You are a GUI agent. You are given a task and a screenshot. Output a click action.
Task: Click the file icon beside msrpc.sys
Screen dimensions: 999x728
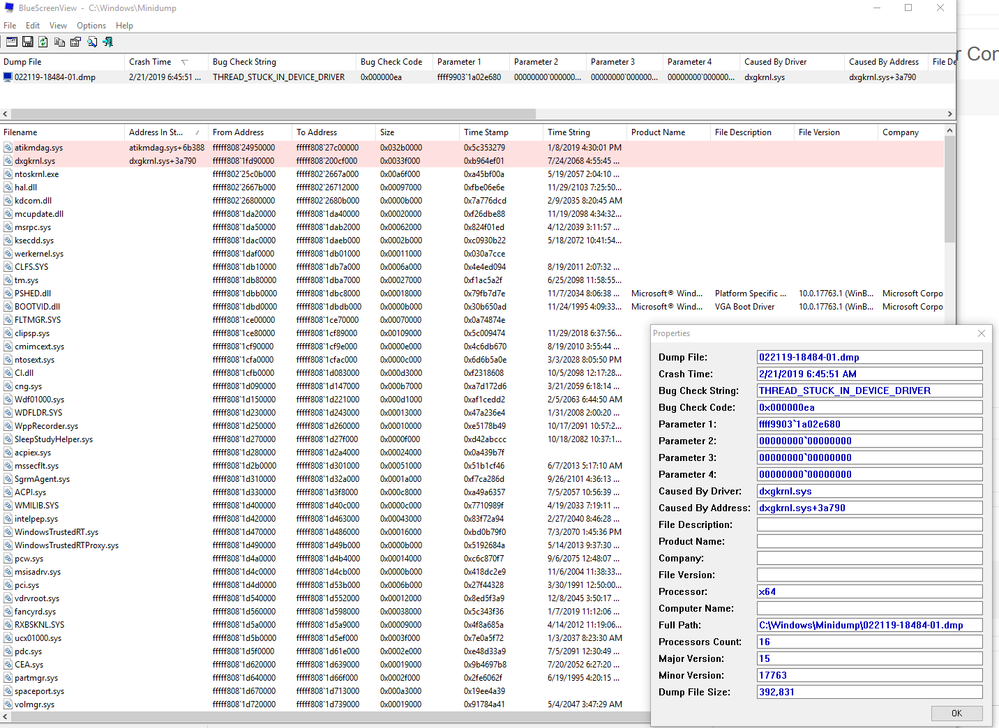8,227
